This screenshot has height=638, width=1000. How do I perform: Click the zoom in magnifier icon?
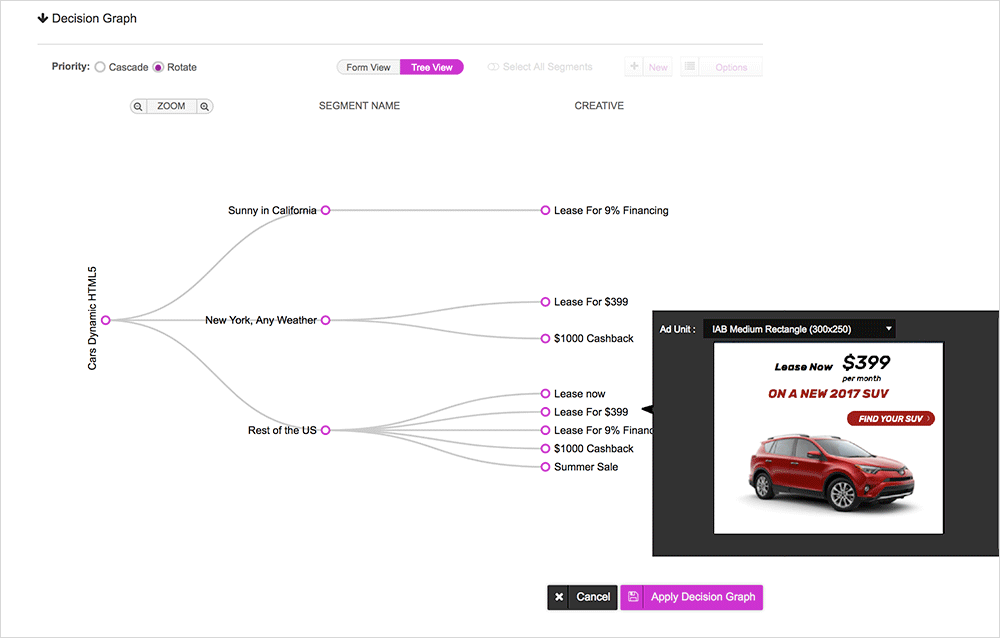(x=204, y=106)
